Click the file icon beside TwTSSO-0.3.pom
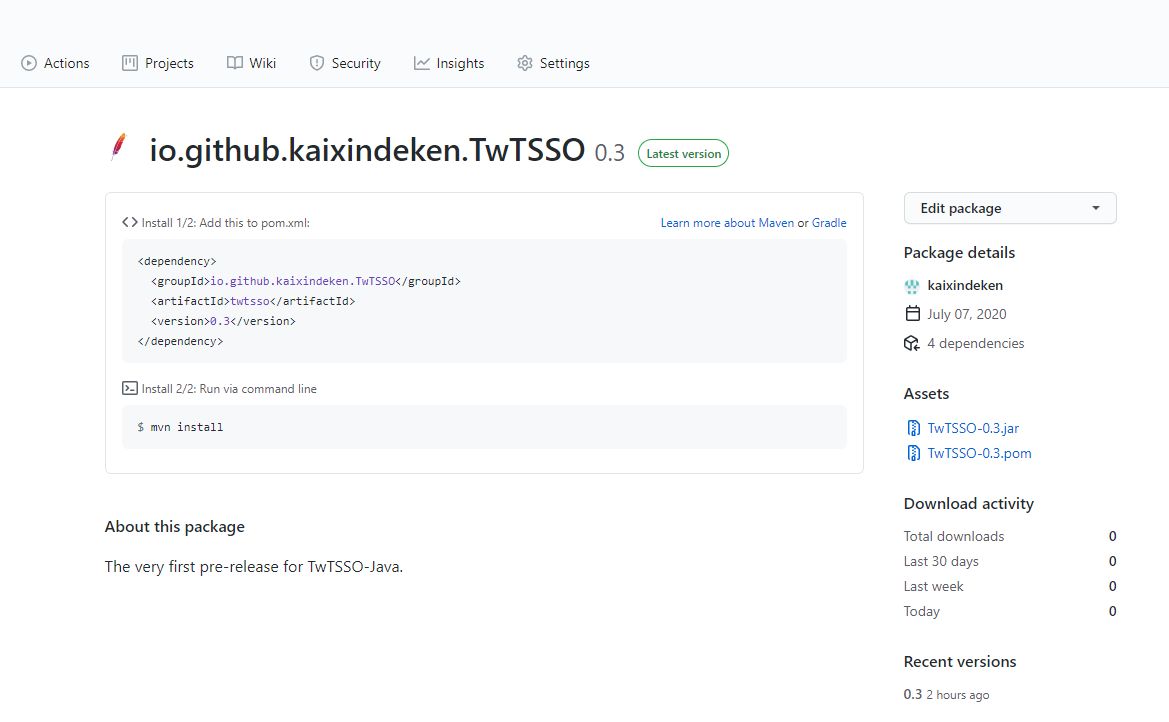The width and height of the screenshot is (1169, 722). coord(913,453)
